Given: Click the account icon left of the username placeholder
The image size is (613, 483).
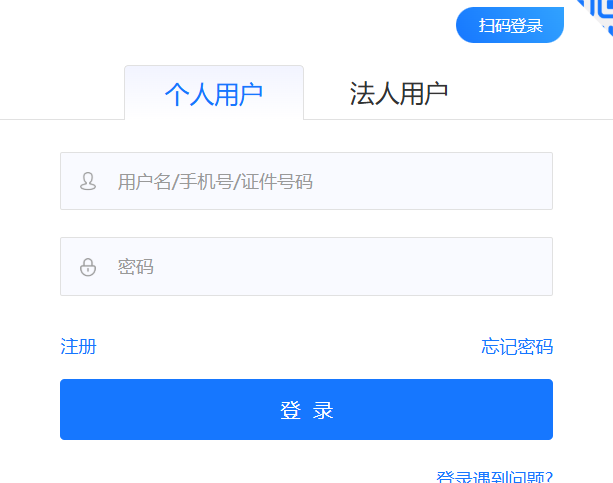Looking at the screenshot, I should click(x=88, y=182).
